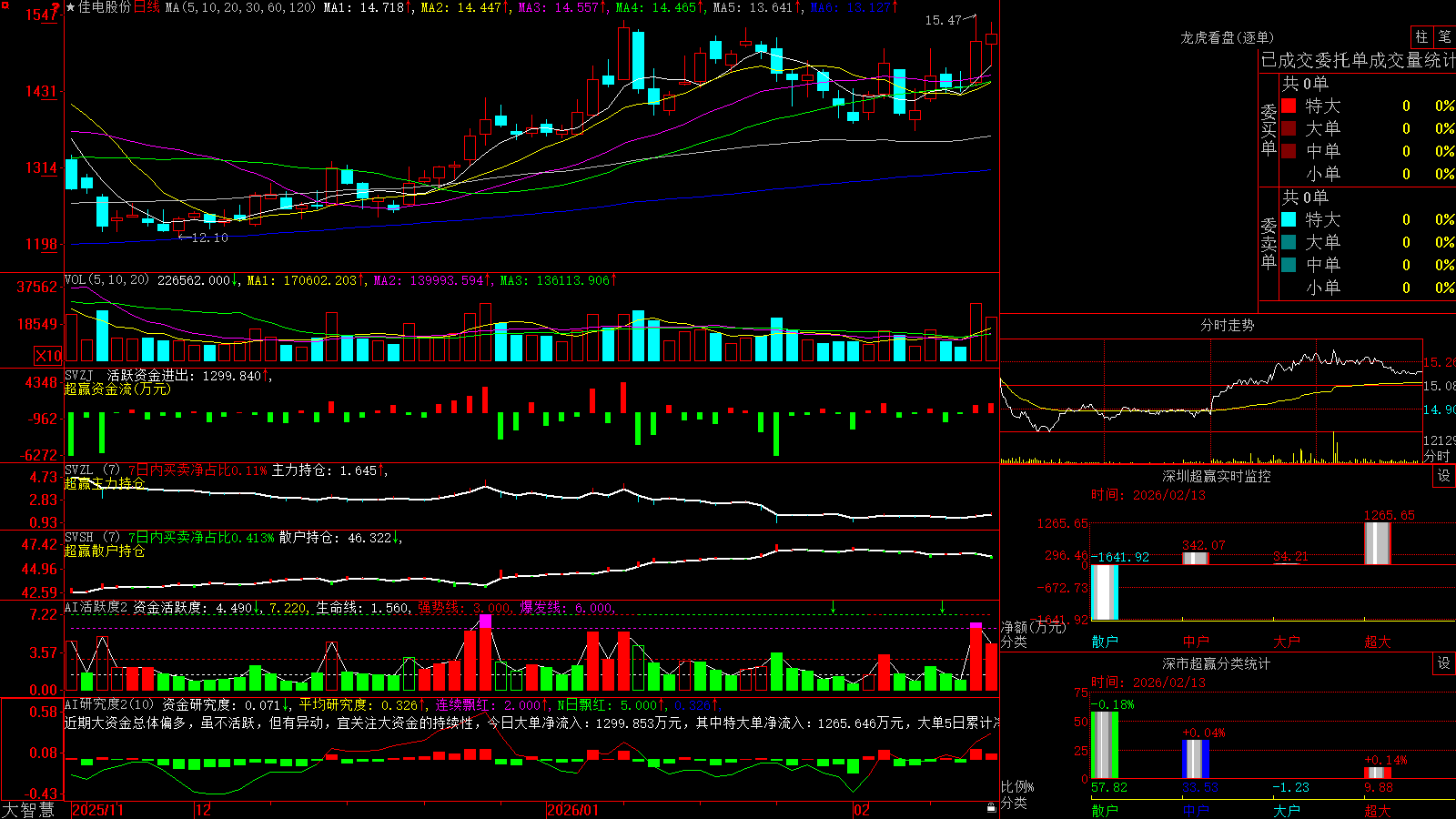Click the 大智慧 logo in bottom corner
Viewport: 1456px width, 819px height.
pos(28,809)
